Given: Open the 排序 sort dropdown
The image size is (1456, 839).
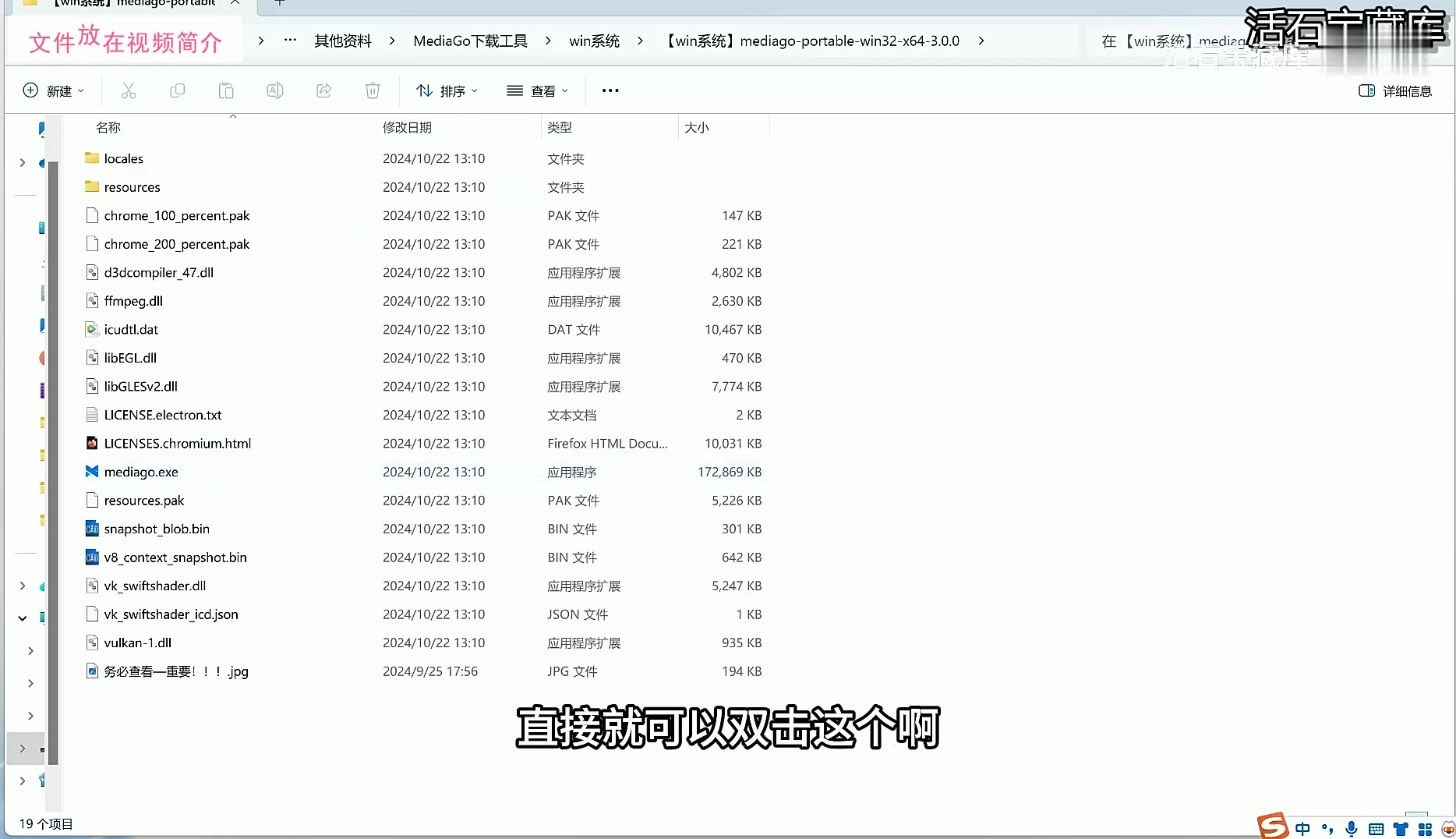Looking at the screenshot, I should click(447, 91).
